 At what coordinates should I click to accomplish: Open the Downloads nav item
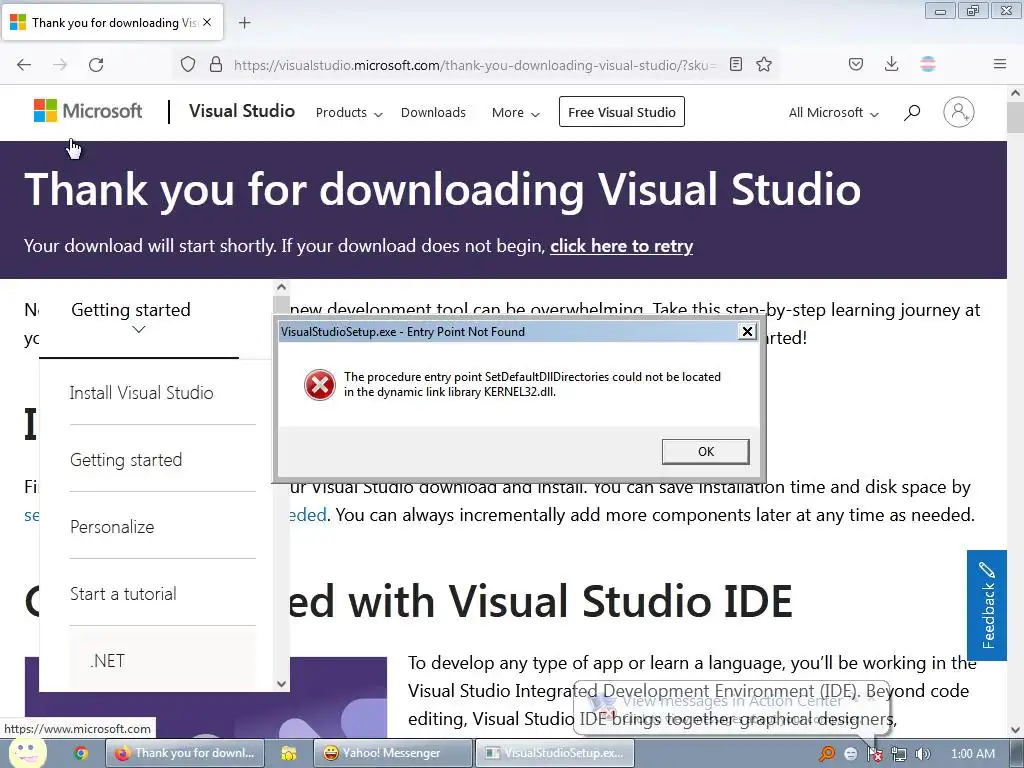coord(433,112)
